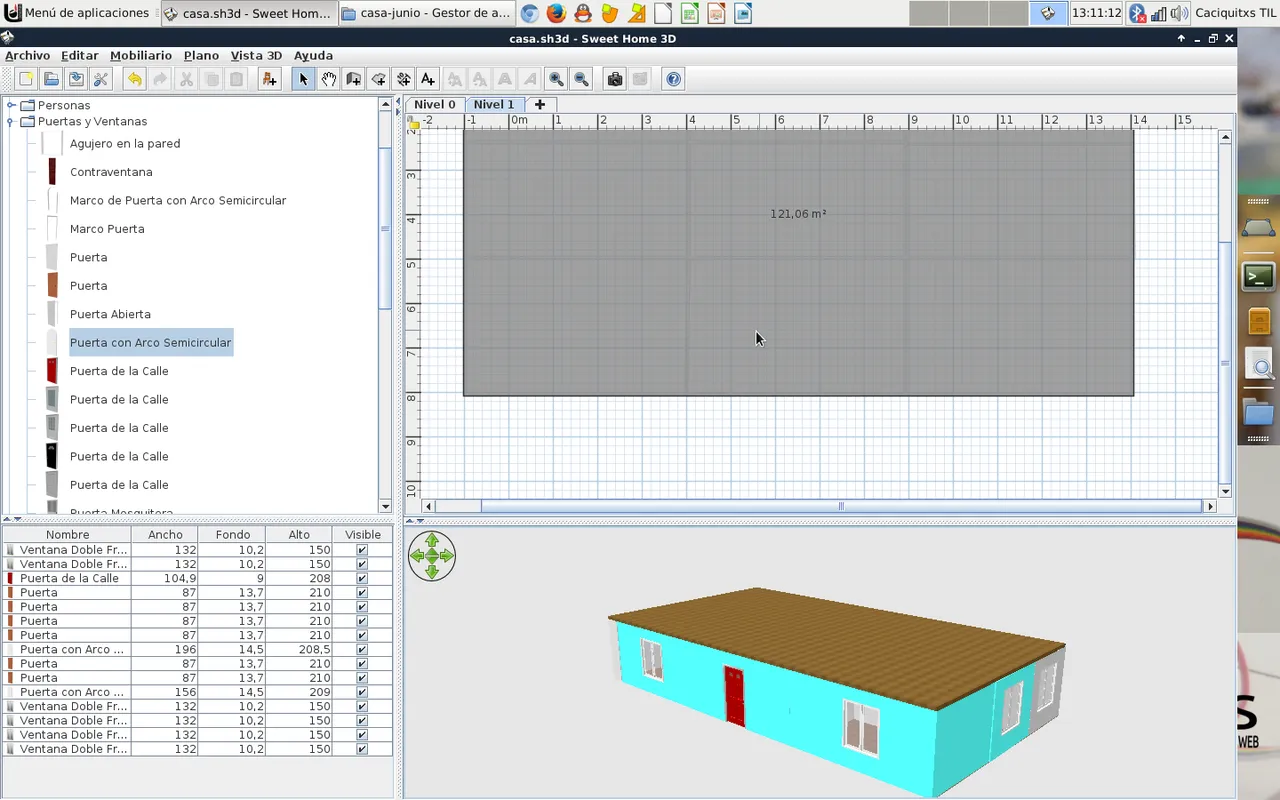Open Preferences with the tools icon
1280x800 pixels.
(x=101, y=79)
